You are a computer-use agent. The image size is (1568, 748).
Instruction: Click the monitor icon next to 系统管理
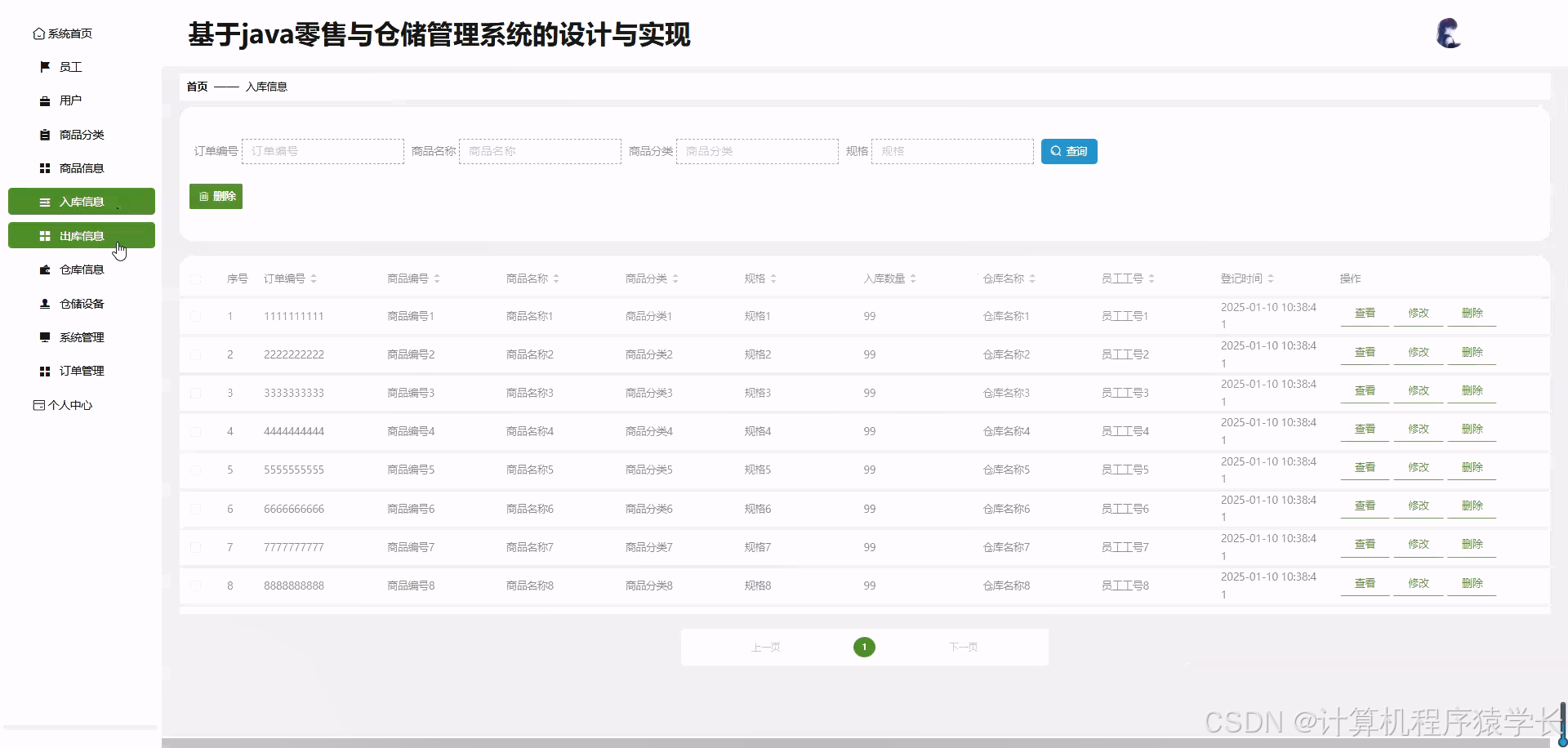pos(45,337)
